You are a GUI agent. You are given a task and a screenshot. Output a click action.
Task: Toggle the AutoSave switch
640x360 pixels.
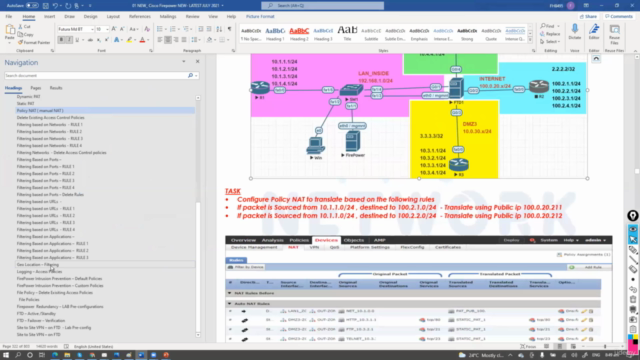[32, 6]
